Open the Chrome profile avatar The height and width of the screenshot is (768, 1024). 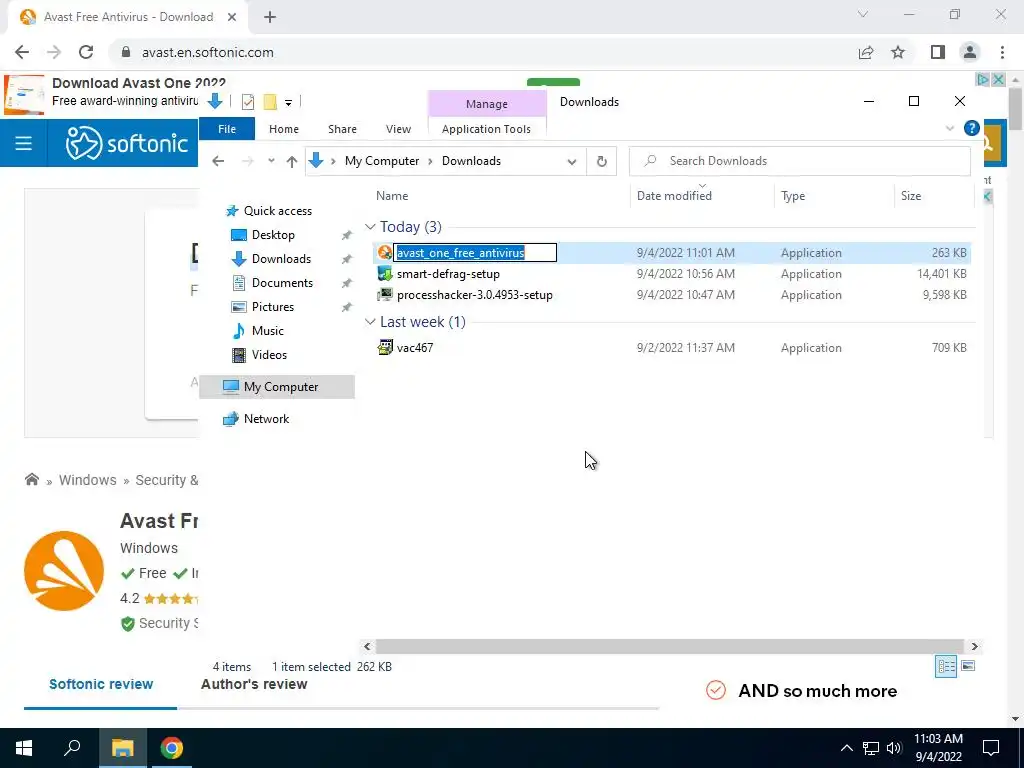[x=970, y=52]
